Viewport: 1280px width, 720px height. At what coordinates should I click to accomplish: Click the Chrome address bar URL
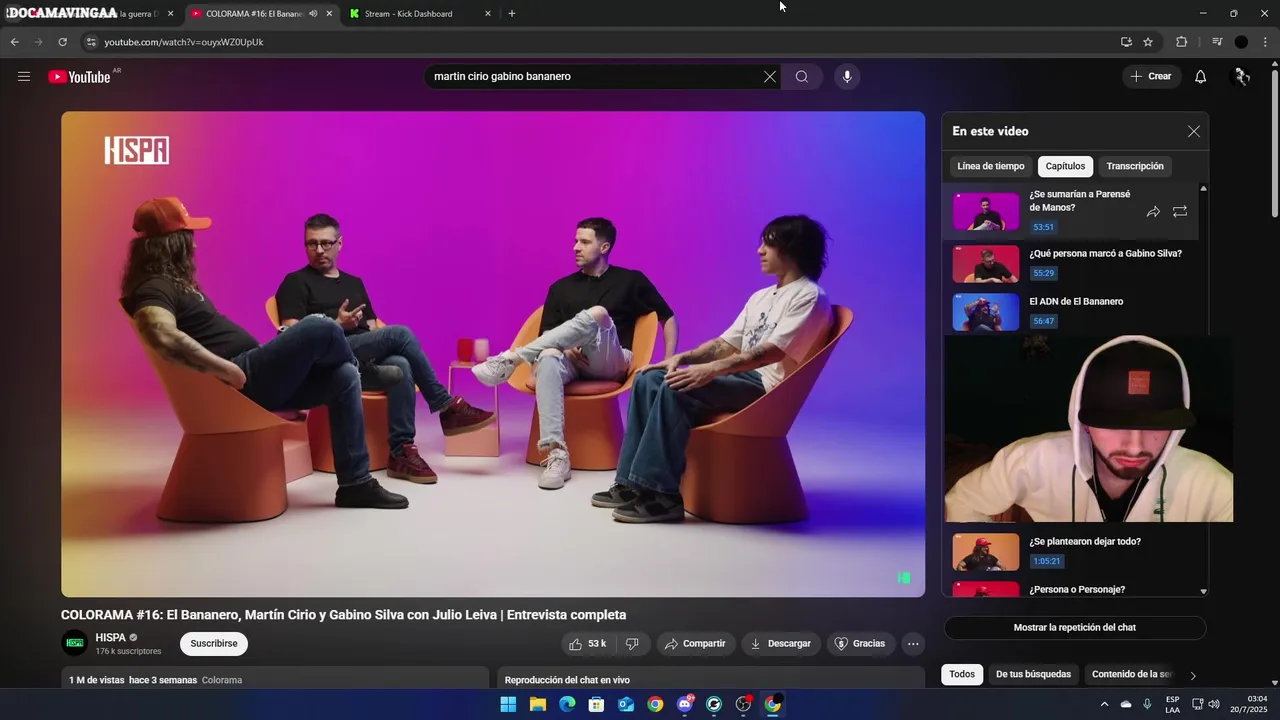coord(184,42)
